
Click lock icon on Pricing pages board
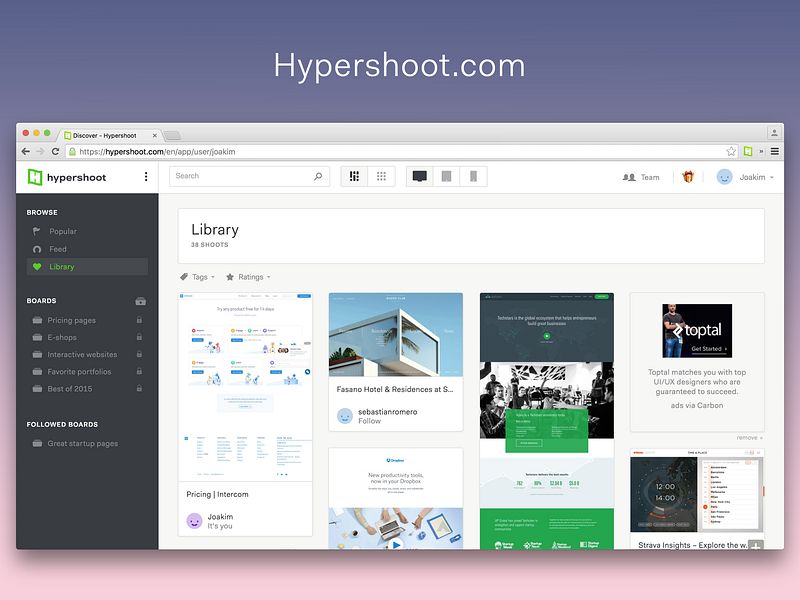coord(139,320)
